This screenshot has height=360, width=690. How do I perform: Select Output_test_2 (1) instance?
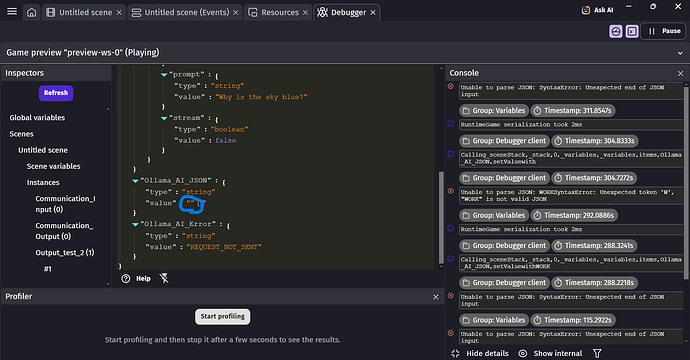click(65, 253)
